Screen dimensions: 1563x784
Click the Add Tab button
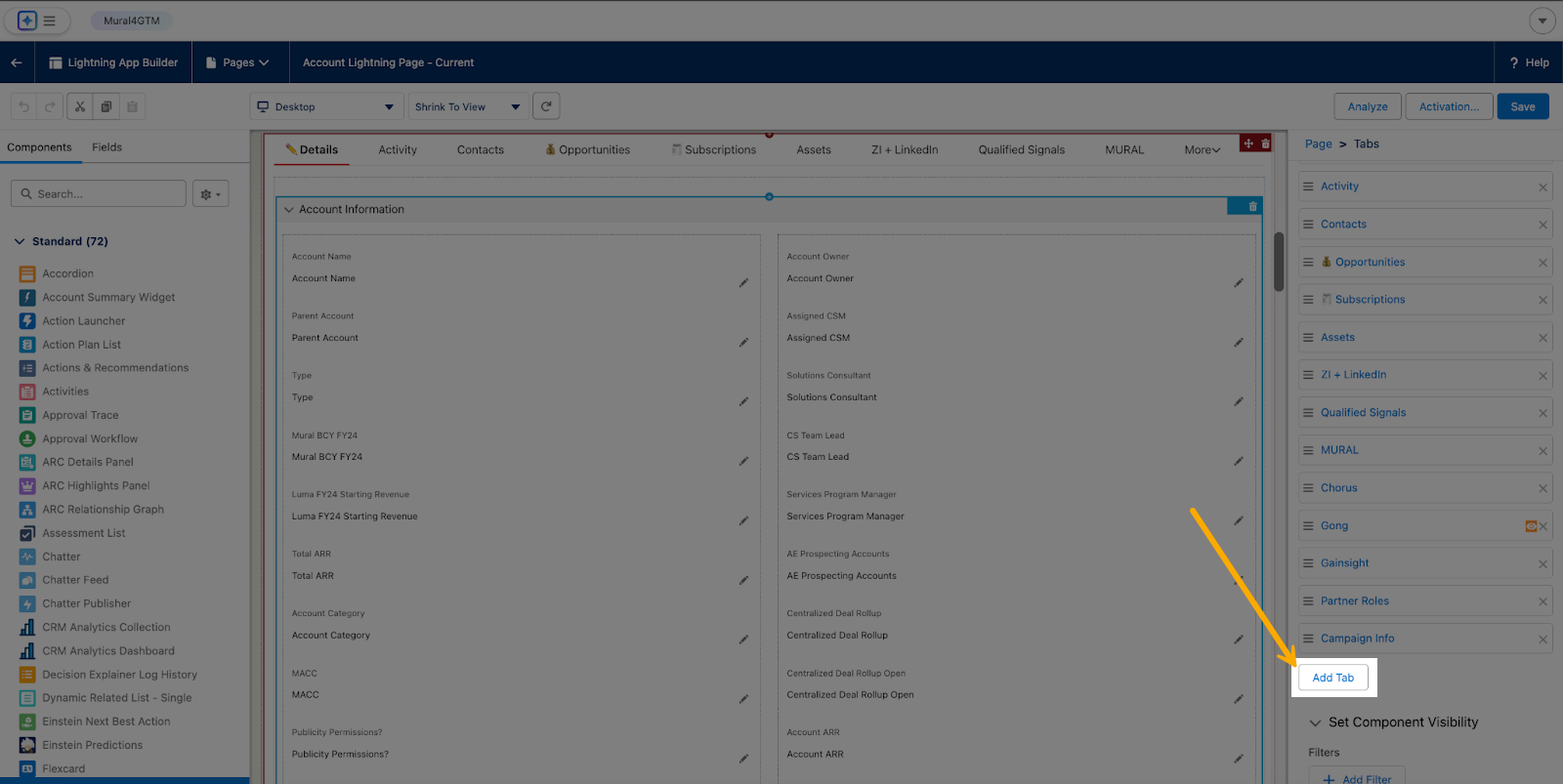click(1333, 678)
